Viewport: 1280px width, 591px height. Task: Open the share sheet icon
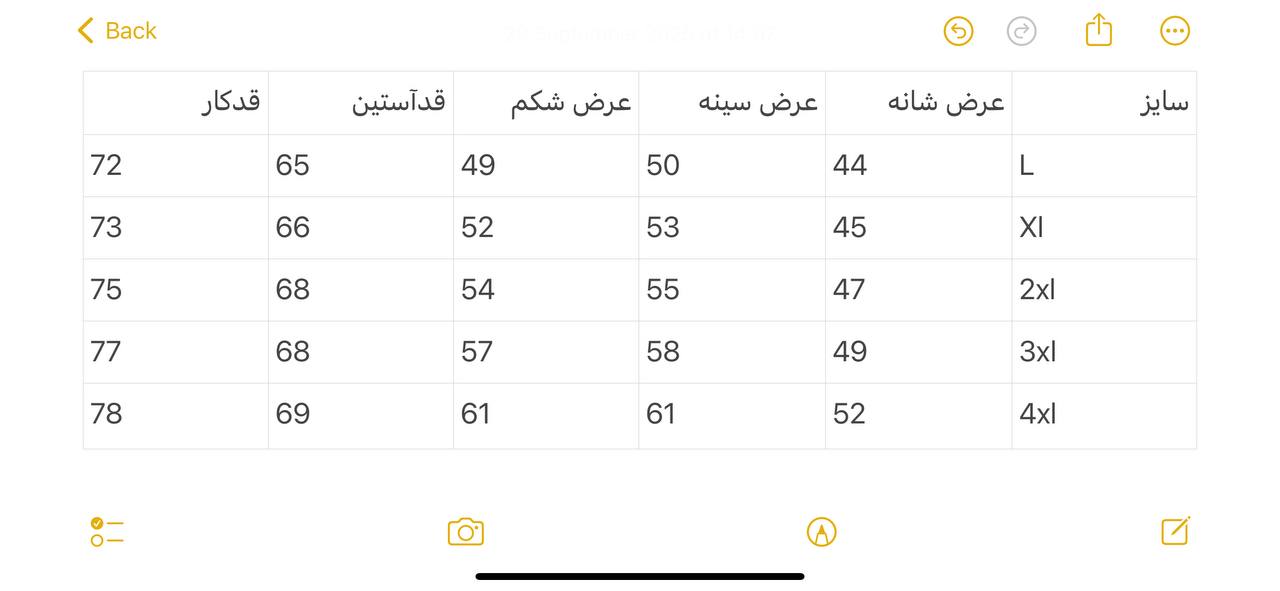pyautogui.click(x=1098, y=30)
